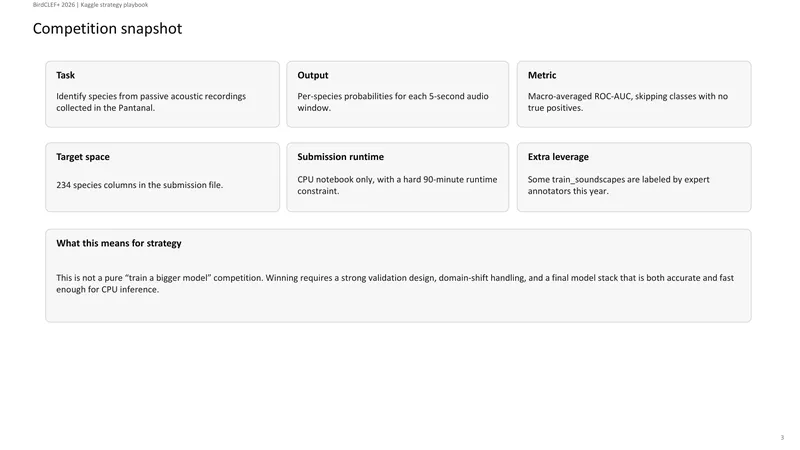
Task: Click the Kaggle strategy playbook header label
Action: click(114, 5)
